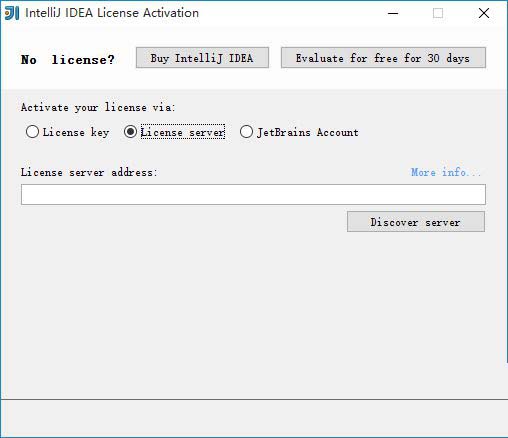508x438 pixels.
Task: Close the License Activation dialog
Action: (484, 13)
